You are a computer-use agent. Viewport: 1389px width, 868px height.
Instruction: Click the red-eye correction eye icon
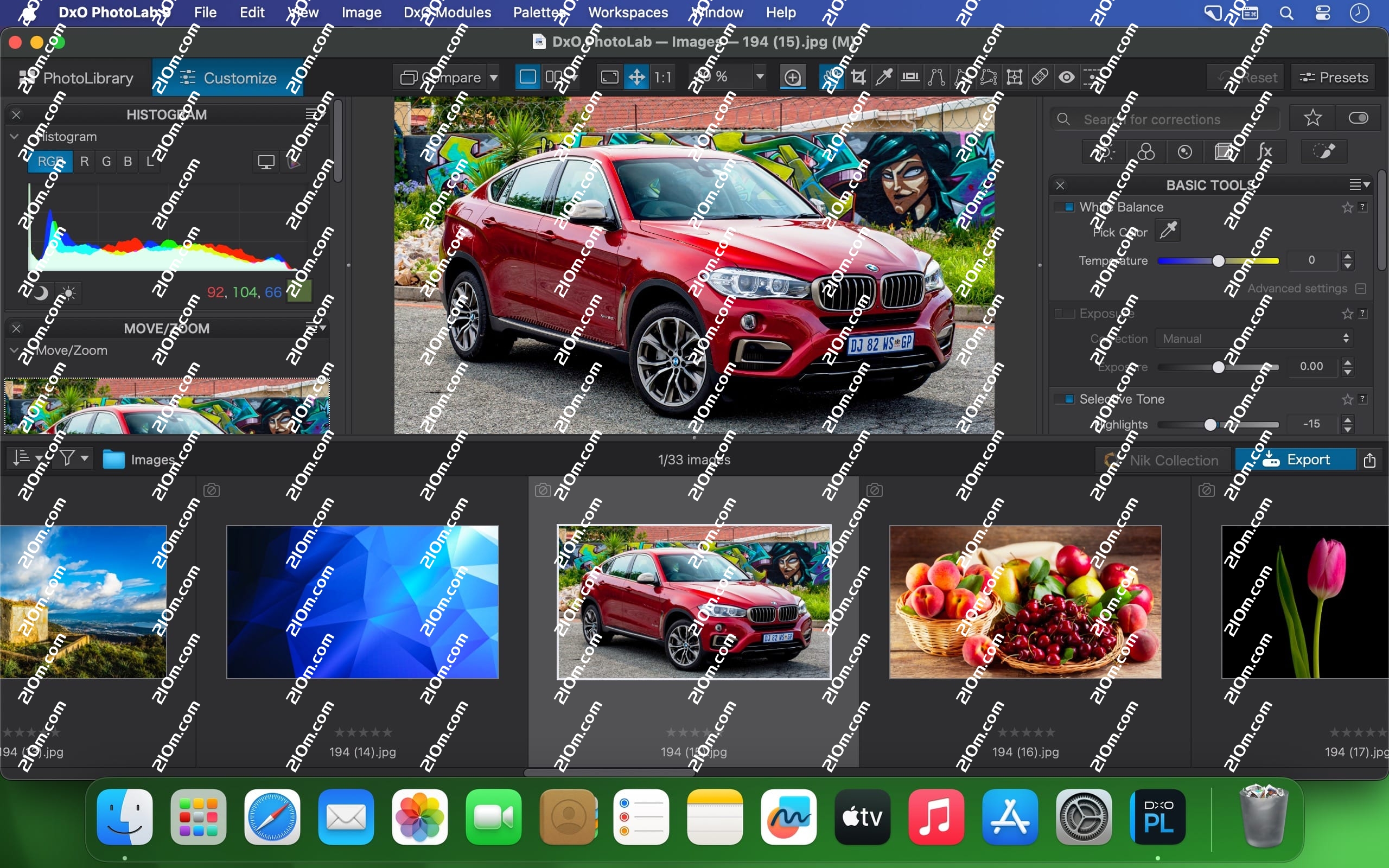1066,77
